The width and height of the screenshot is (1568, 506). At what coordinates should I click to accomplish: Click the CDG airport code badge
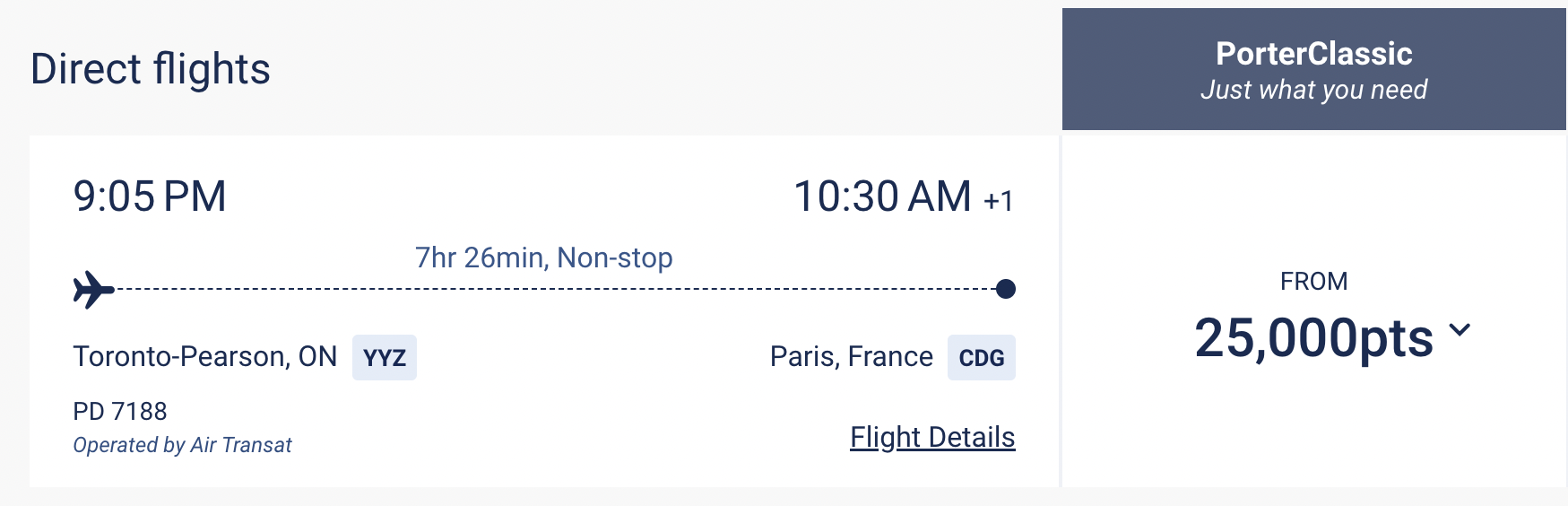[x=981, y=358]
